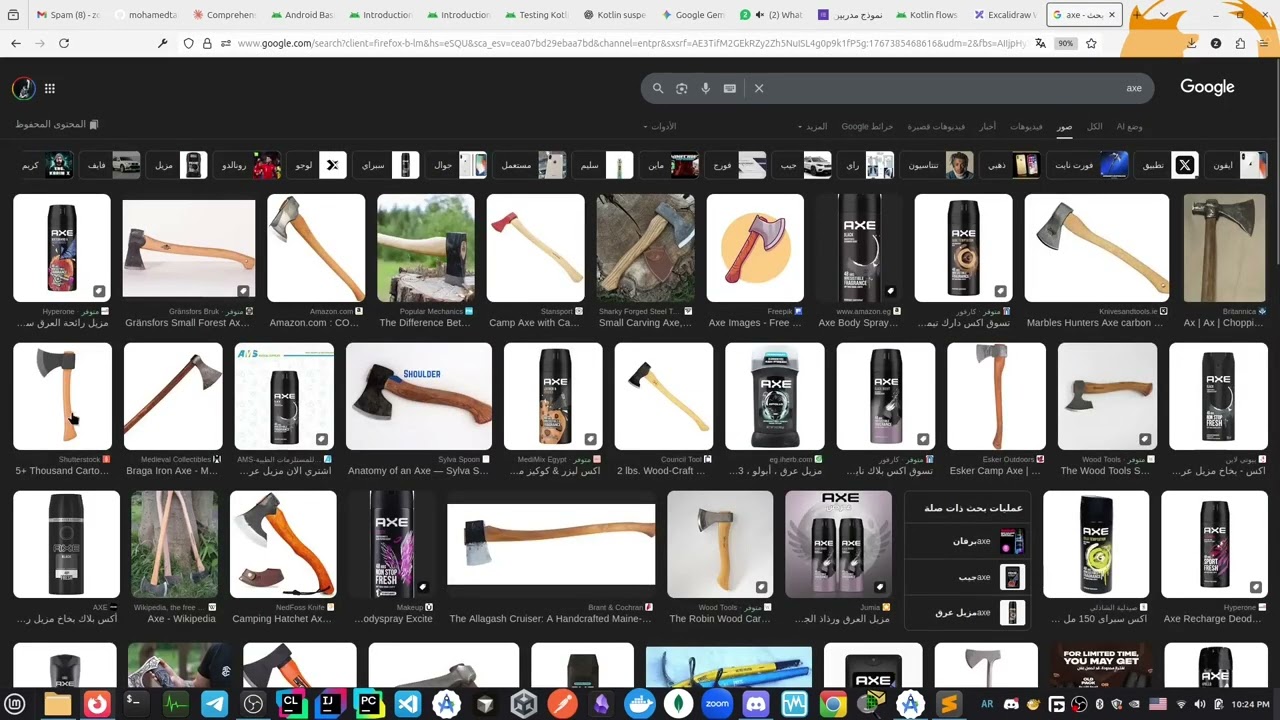Click the 10:24 PM clock in the system tray
The height and width of the screenshot is (720, 1280).
pos(1250,705)
